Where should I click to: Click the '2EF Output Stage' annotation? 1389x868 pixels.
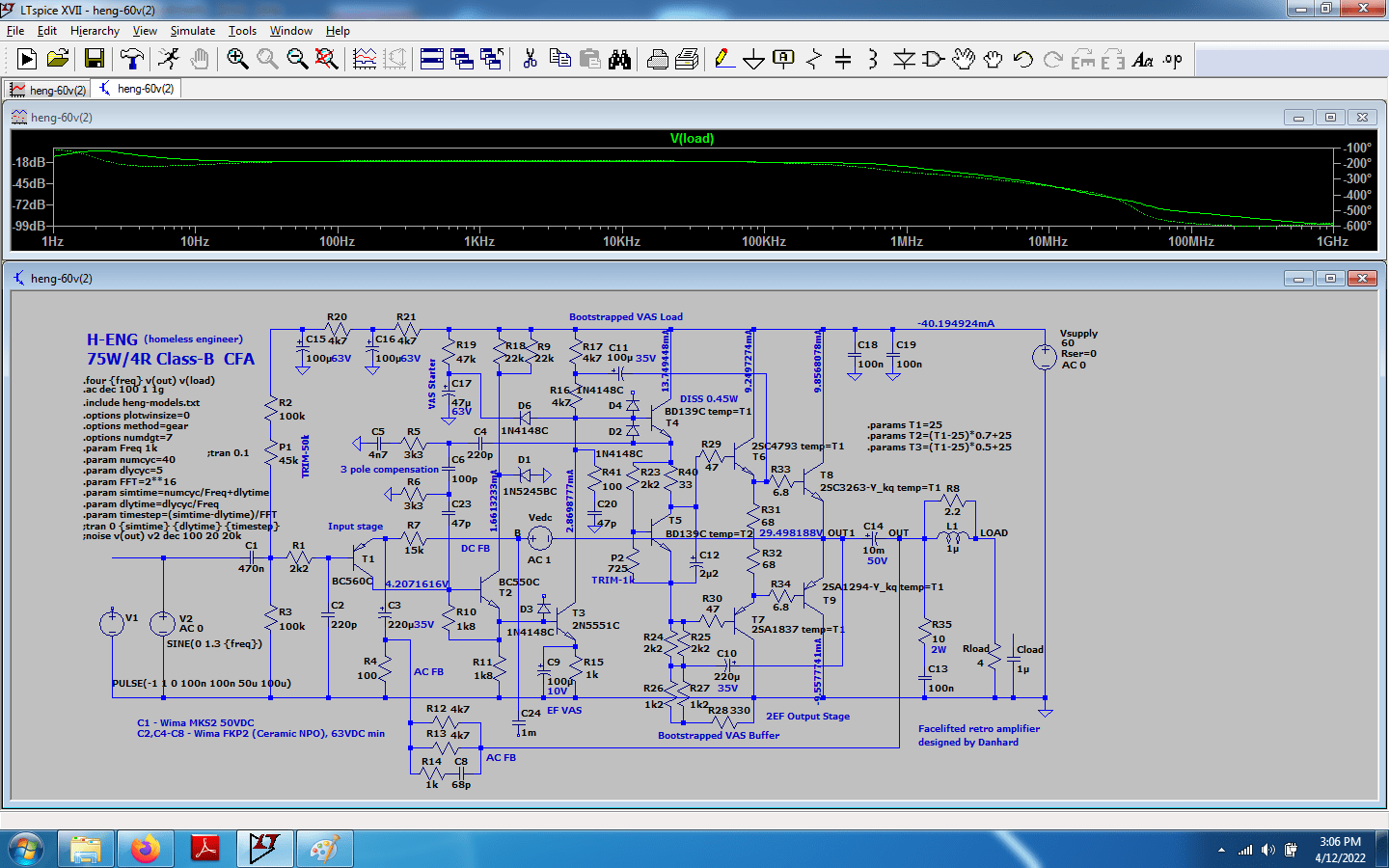(x=807, y=717)
